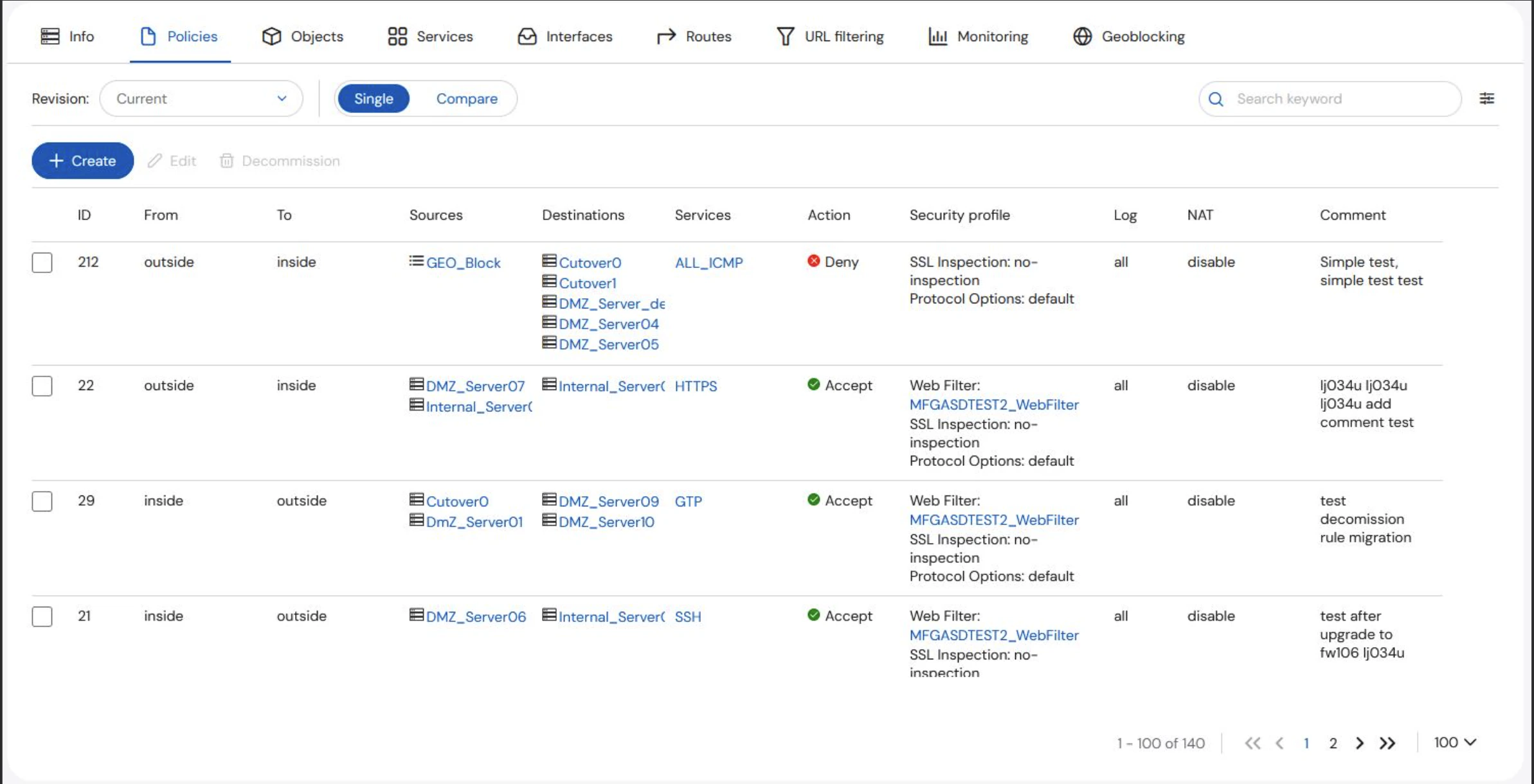The image size is (1534, 784).
Task: Click the search magnifier icon
Action: click(x=1215, y=99)
